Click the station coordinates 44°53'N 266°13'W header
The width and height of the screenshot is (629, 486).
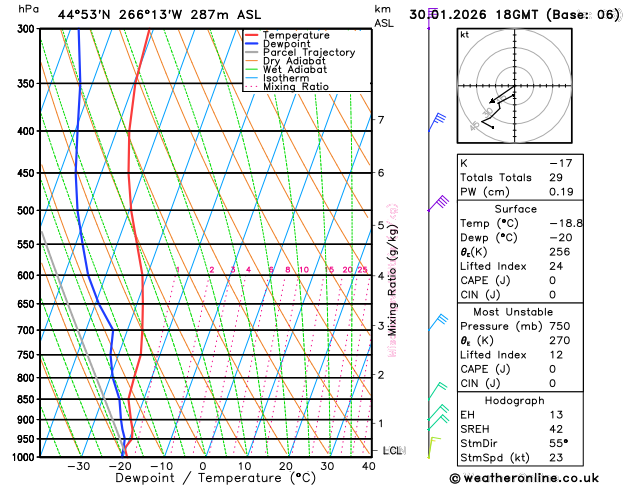(159, 15)
